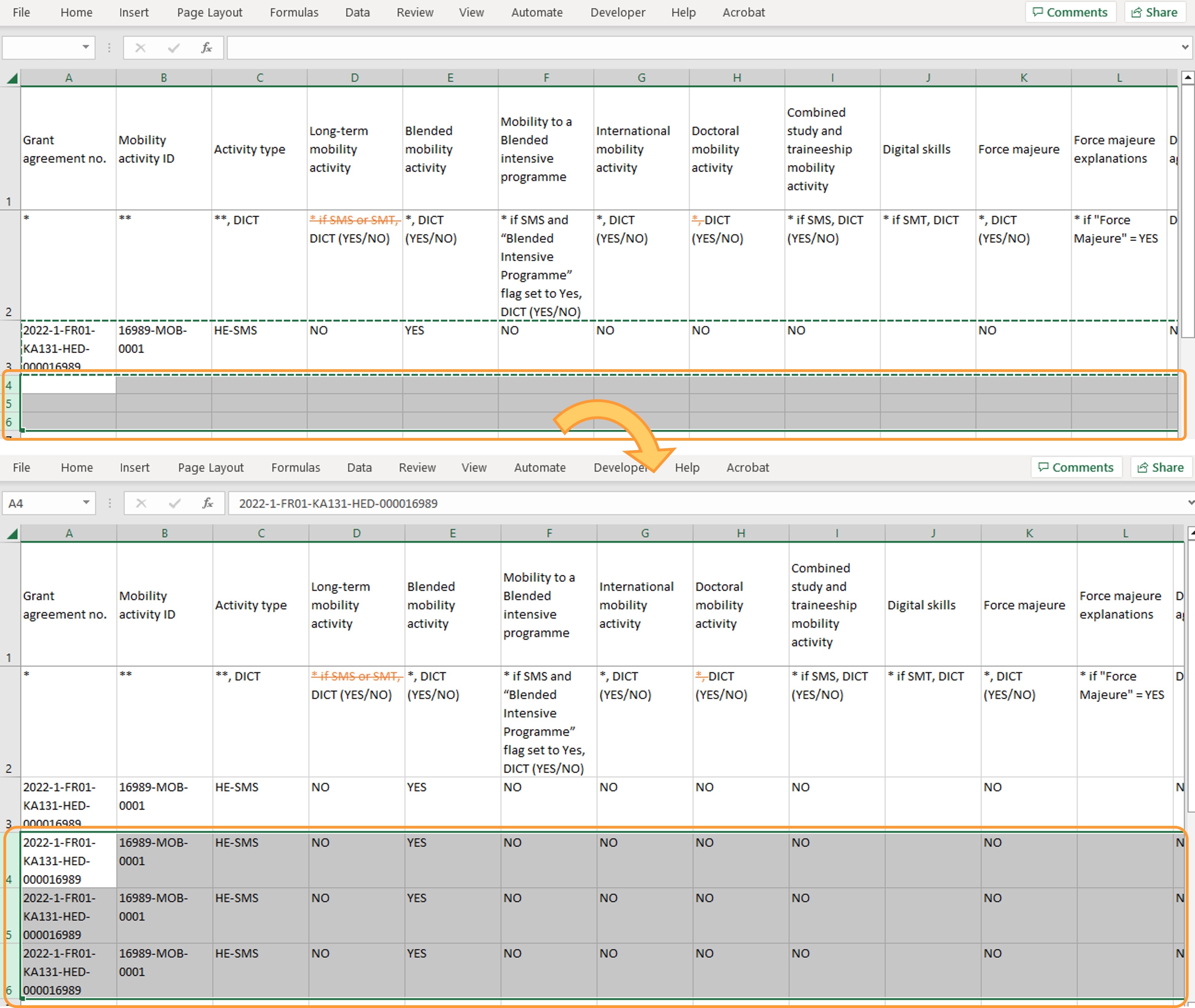Click 'Doctoral mobility activity' header in bottom sheet
Viewport: 1195px width, 1008px height.
741,604
